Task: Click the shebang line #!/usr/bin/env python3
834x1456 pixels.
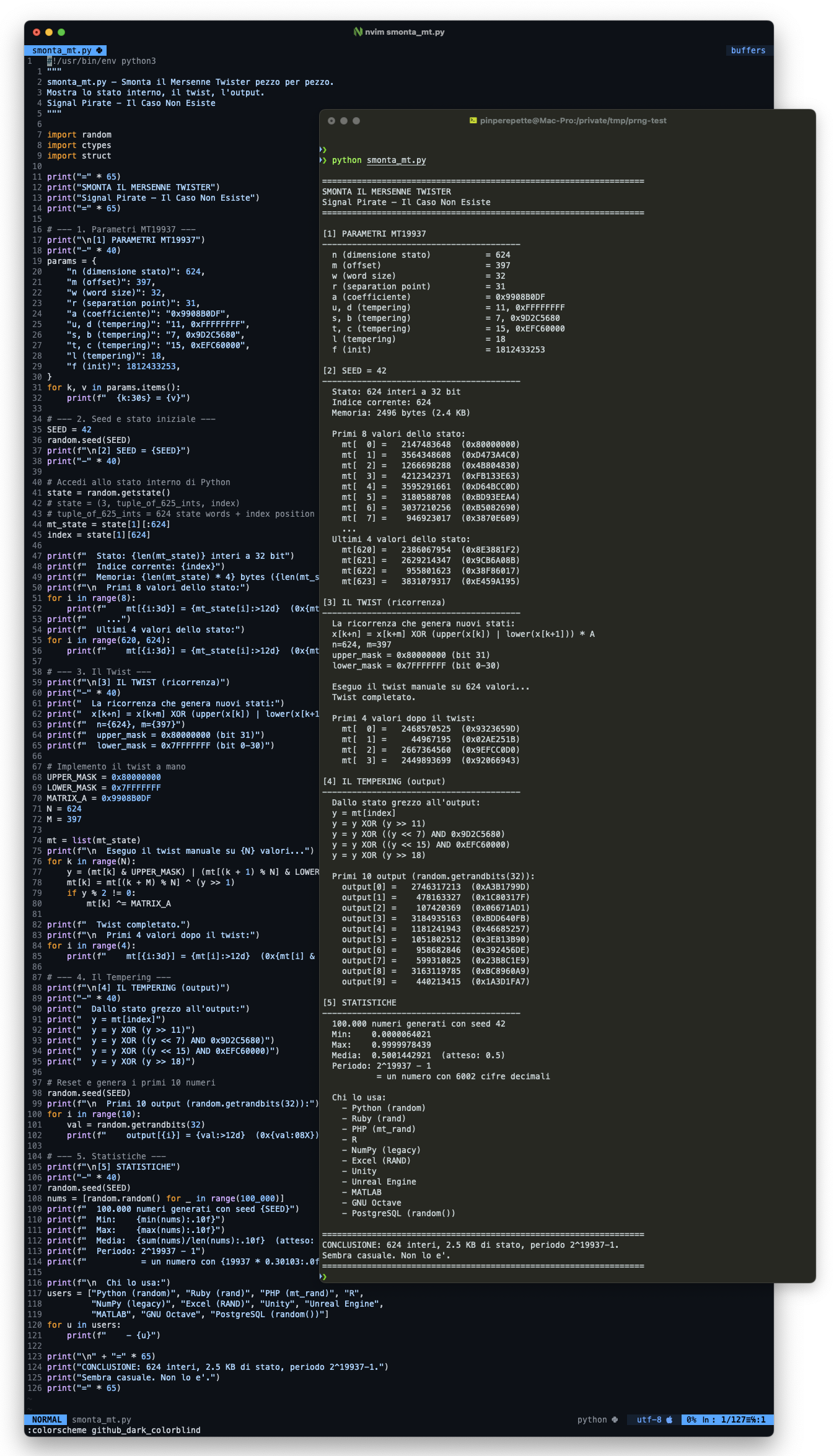Action: coord(102,61)
